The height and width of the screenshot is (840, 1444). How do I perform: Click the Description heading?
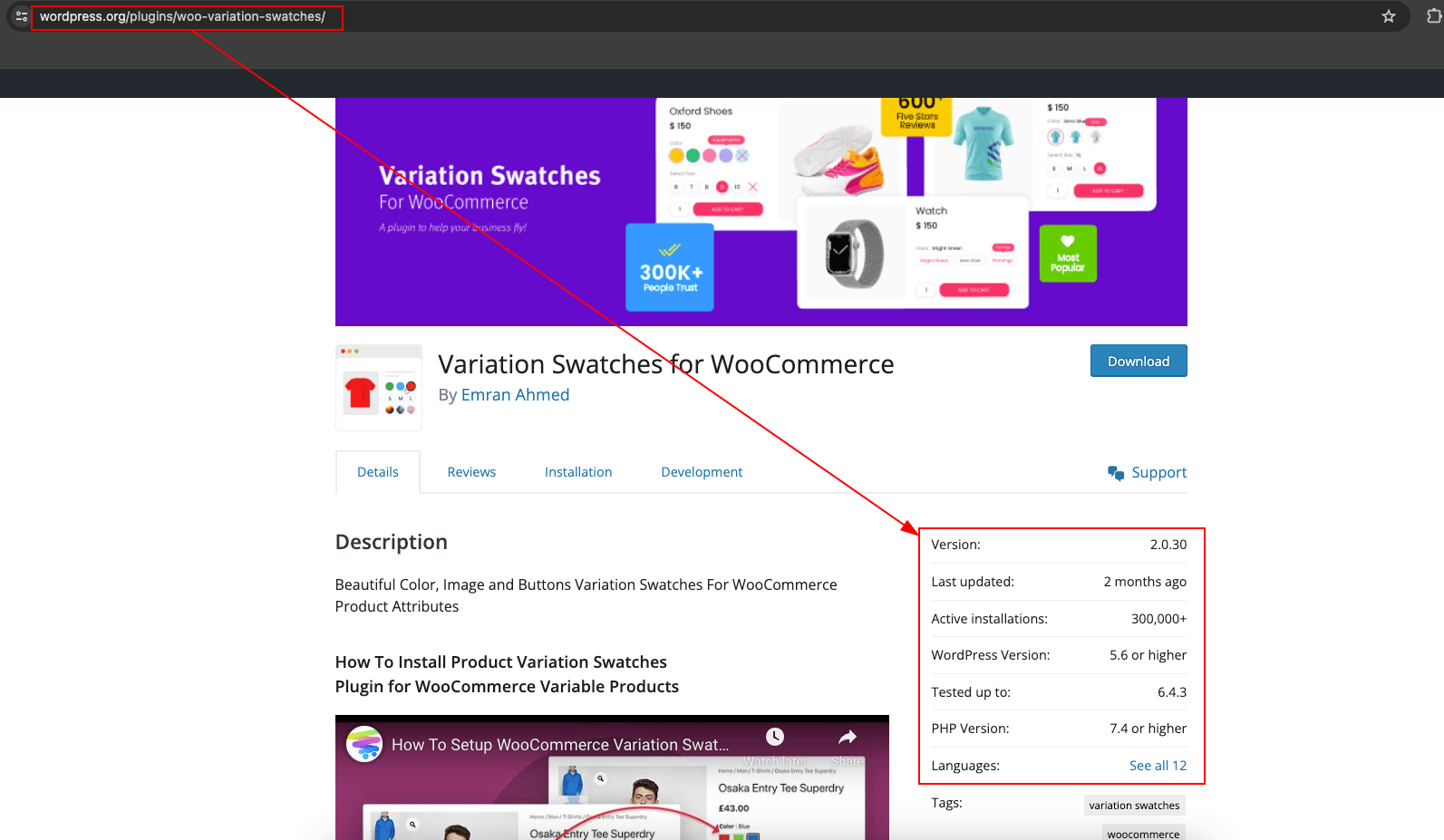pyautogui.click(x=392, y=542)
